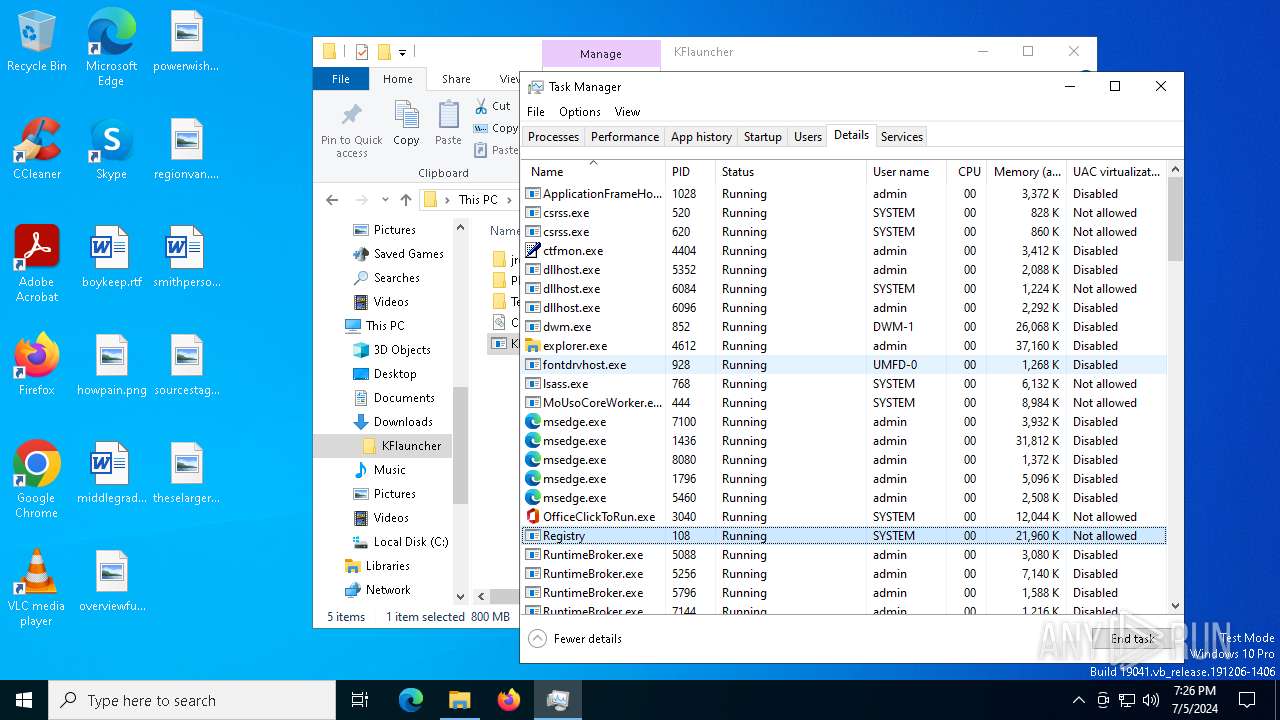Switch to the Users tab
Screen dimensions: 1280x720
(808, 137)
